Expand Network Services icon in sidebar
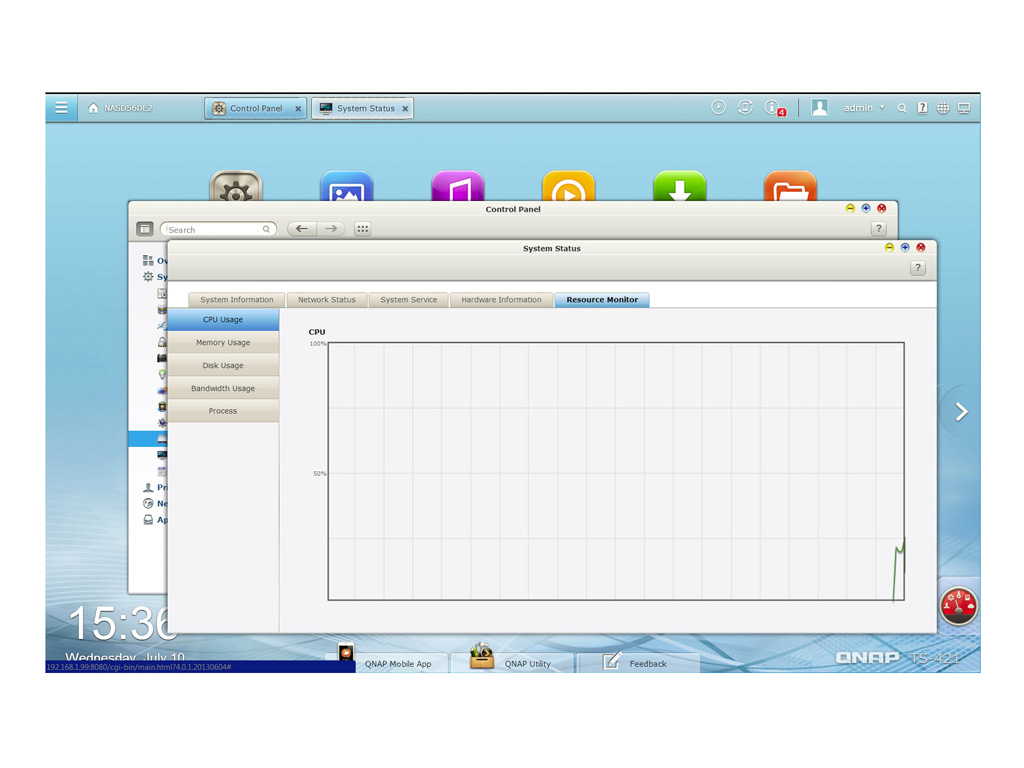The height and width of the screenshot is (768, 1024). coord(148,504)
